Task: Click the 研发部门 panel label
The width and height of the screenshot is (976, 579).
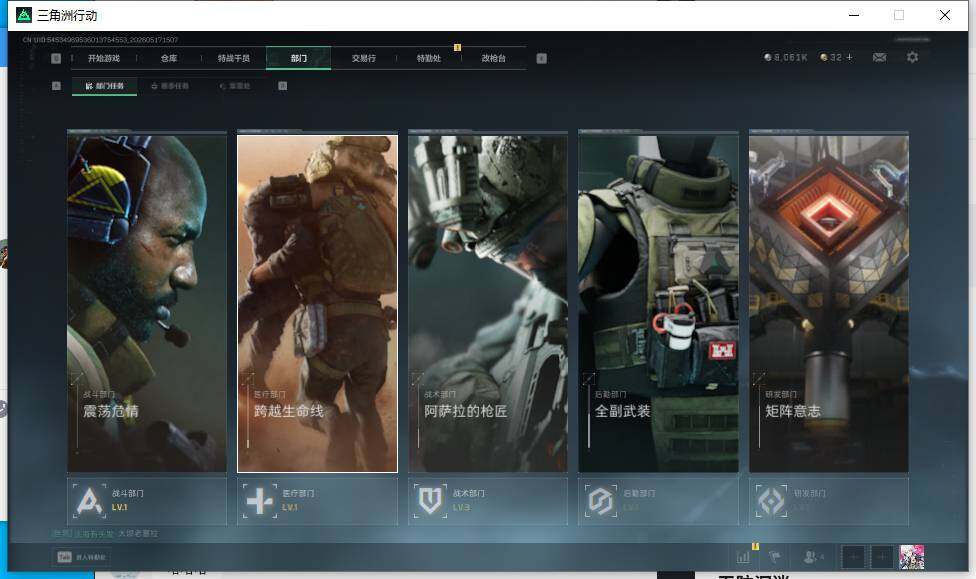Action: 810,493
